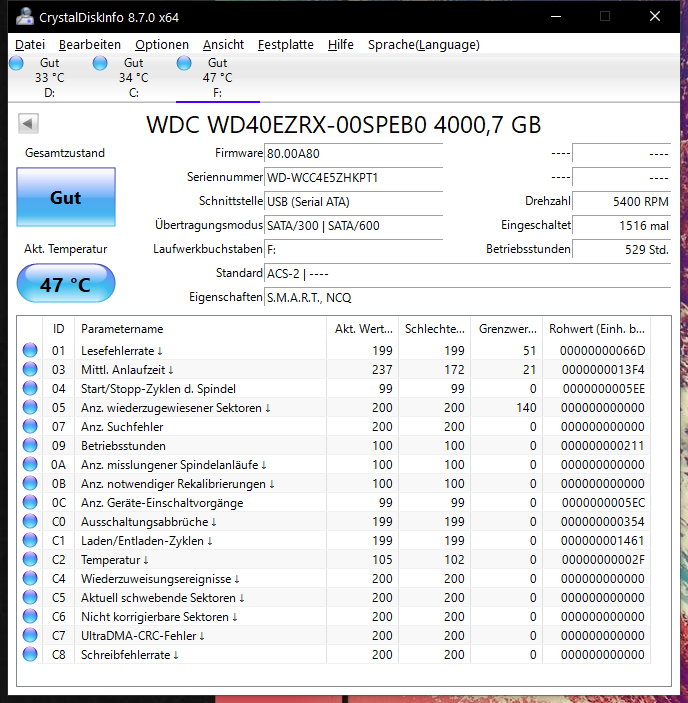The image size is (688, 703).
Task: Click status icon of Betriebsstunden 09 row
Action: (30, 445)
